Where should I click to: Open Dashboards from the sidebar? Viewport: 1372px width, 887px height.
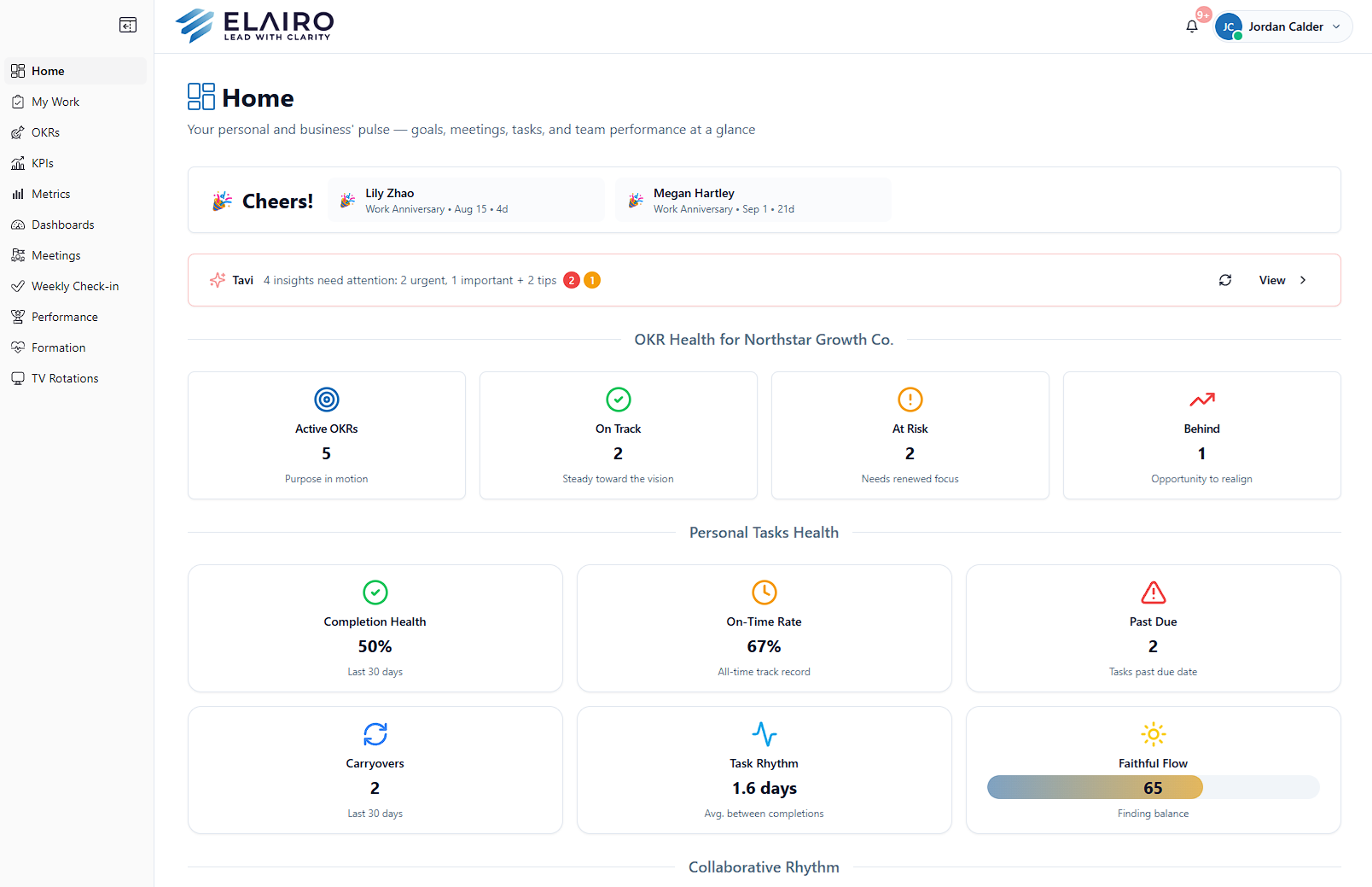(76, 225)
